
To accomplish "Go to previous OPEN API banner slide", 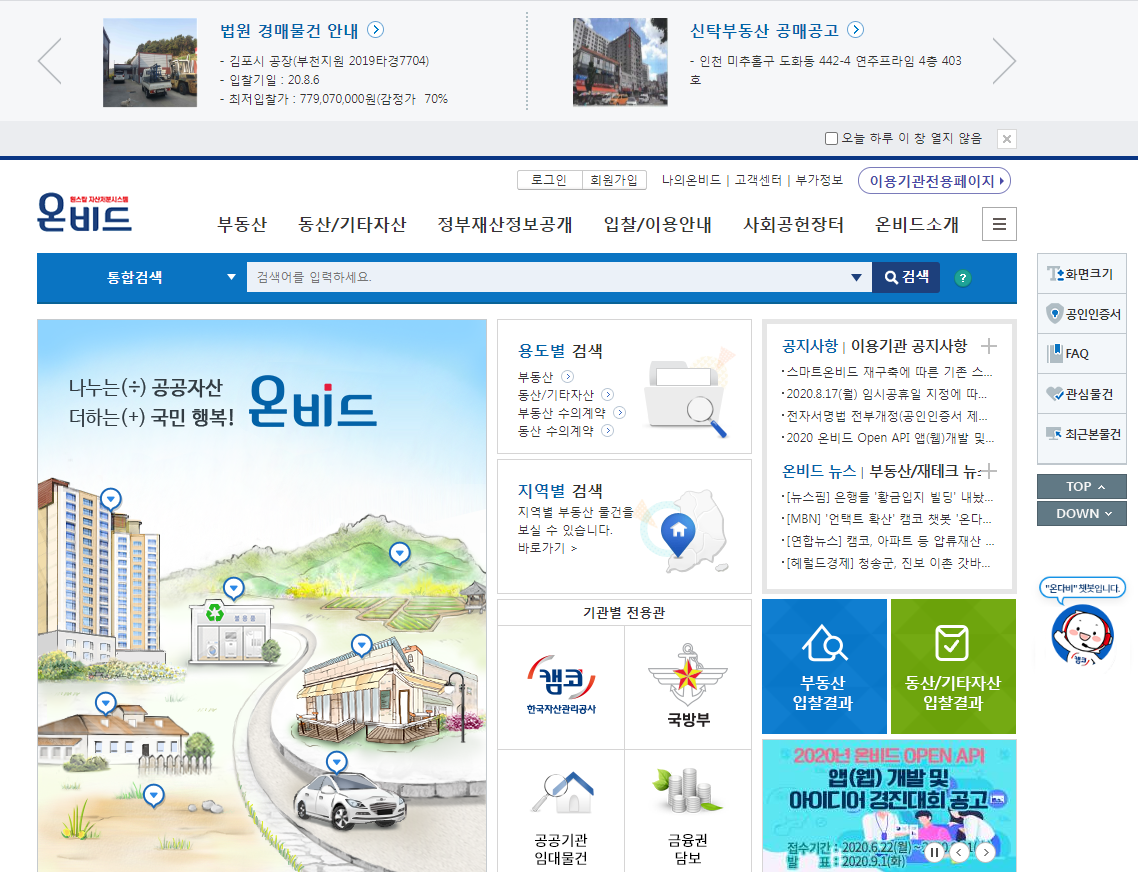I will point(959,852).
